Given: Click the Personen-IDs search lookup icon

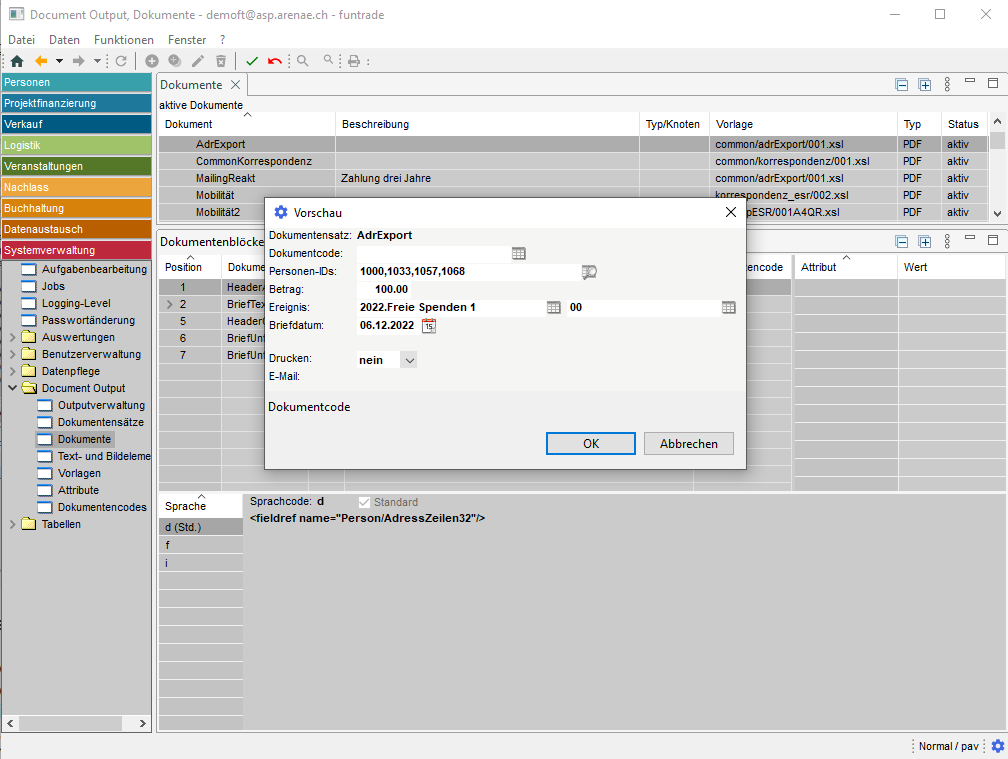Looking at the screenshot, I should tap(589, 271).
